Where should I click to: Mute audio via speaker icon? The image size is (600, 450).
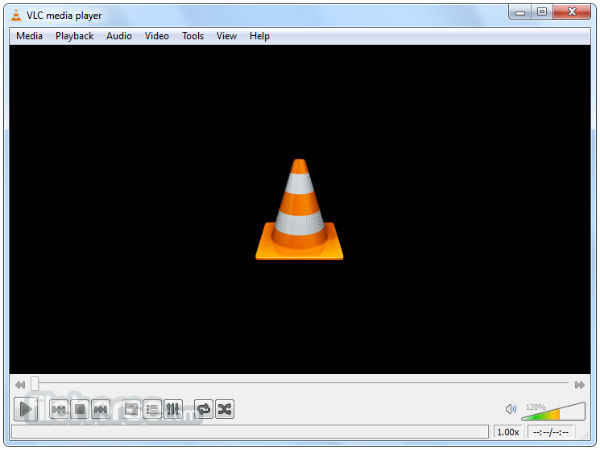[511, 409]
